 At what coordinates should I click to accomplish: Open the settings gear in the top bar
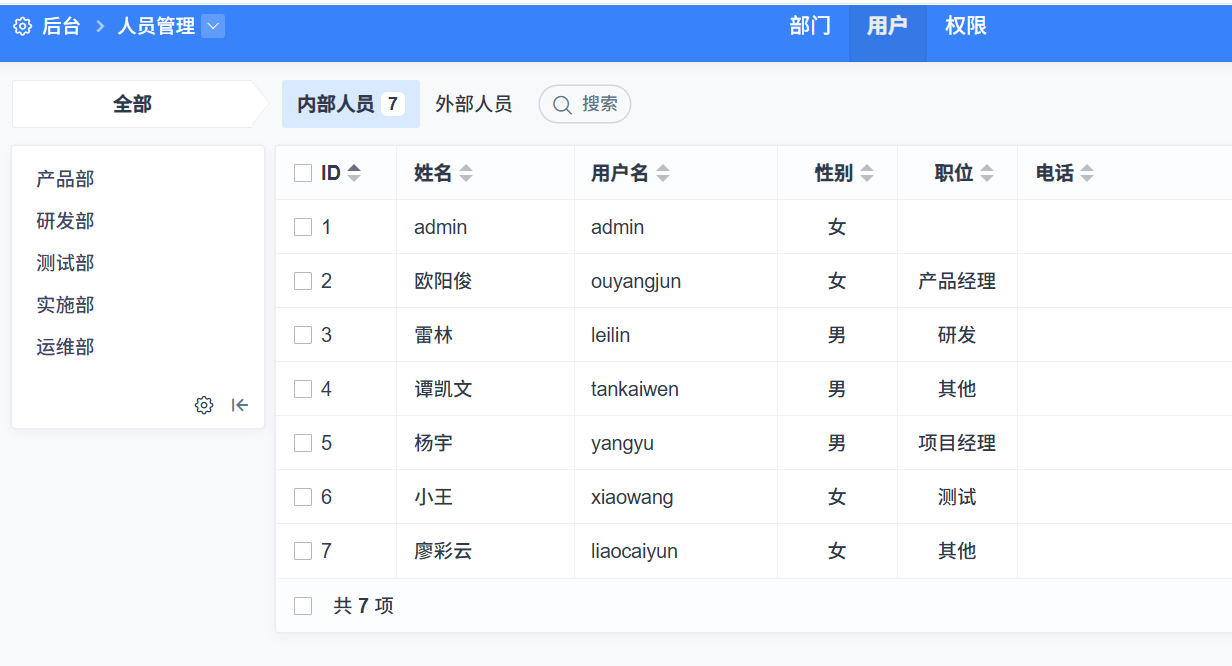[x=22, y=26]
